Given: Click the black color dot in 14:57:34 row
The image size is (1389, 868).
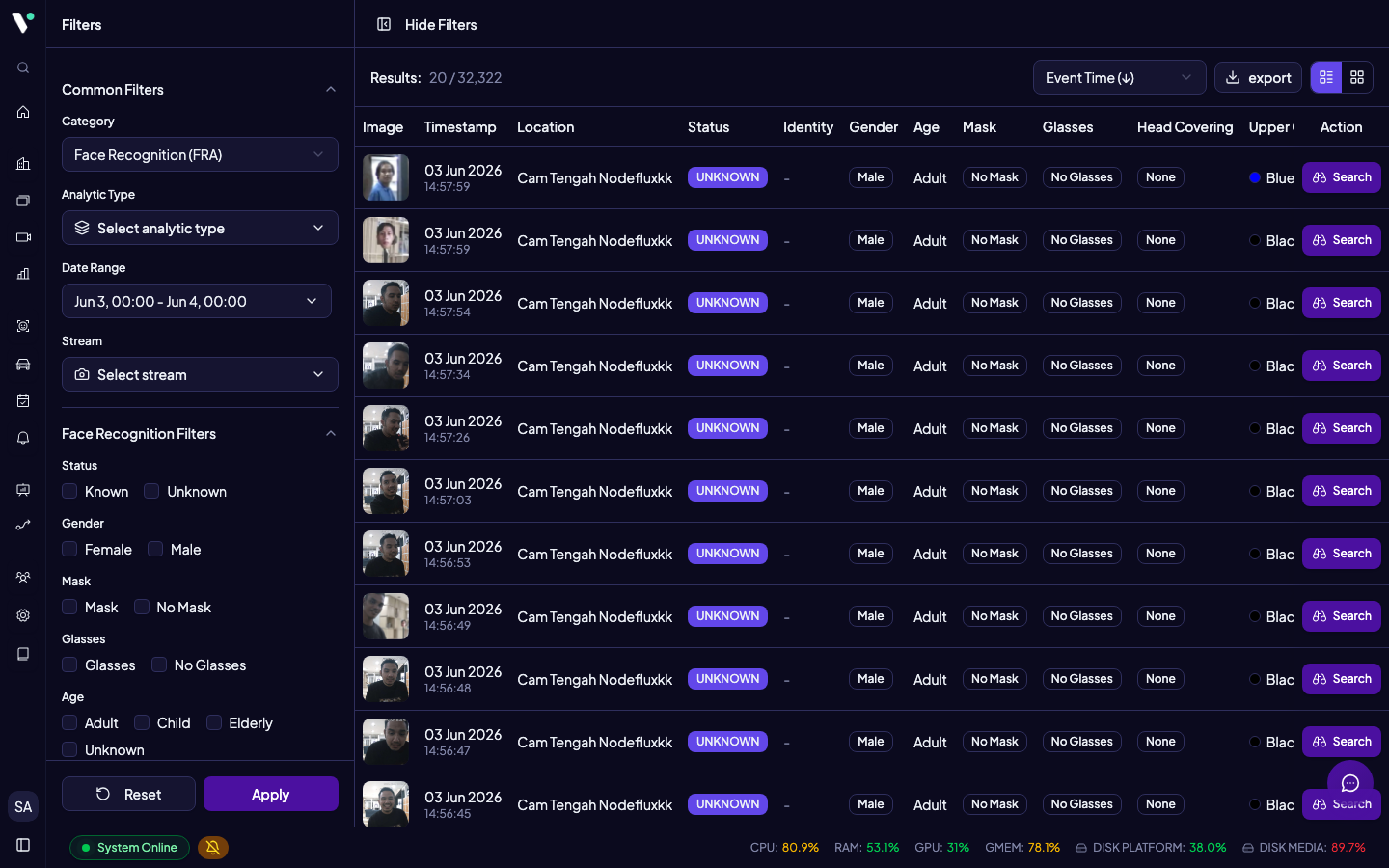Looking at the screenshot, I should [x=1255, y=366].
